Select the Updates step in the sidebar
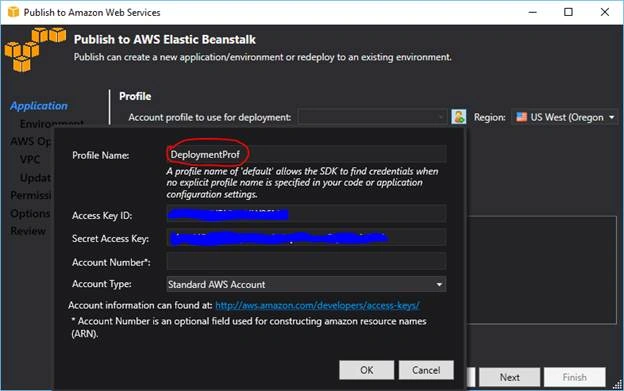The image size is (624, 391). coord(36,178)
